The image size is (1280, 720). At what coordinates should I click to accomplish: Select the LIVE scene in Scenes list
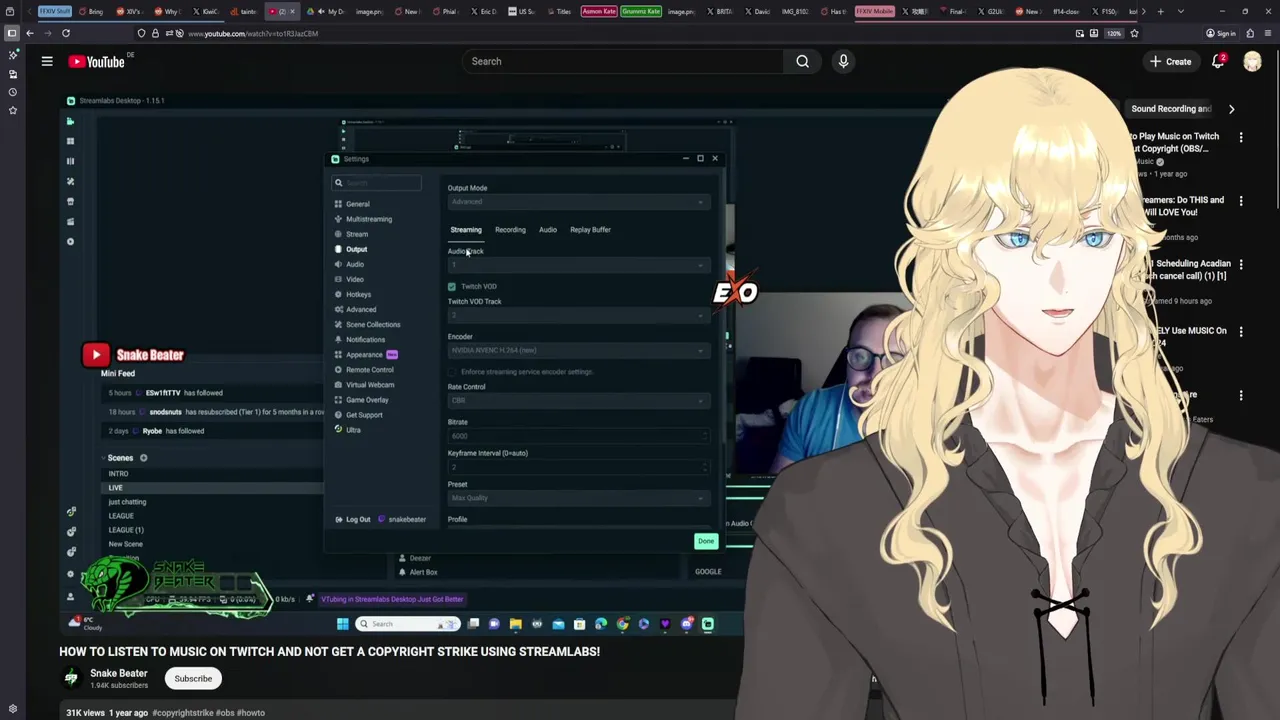(212, 488)
